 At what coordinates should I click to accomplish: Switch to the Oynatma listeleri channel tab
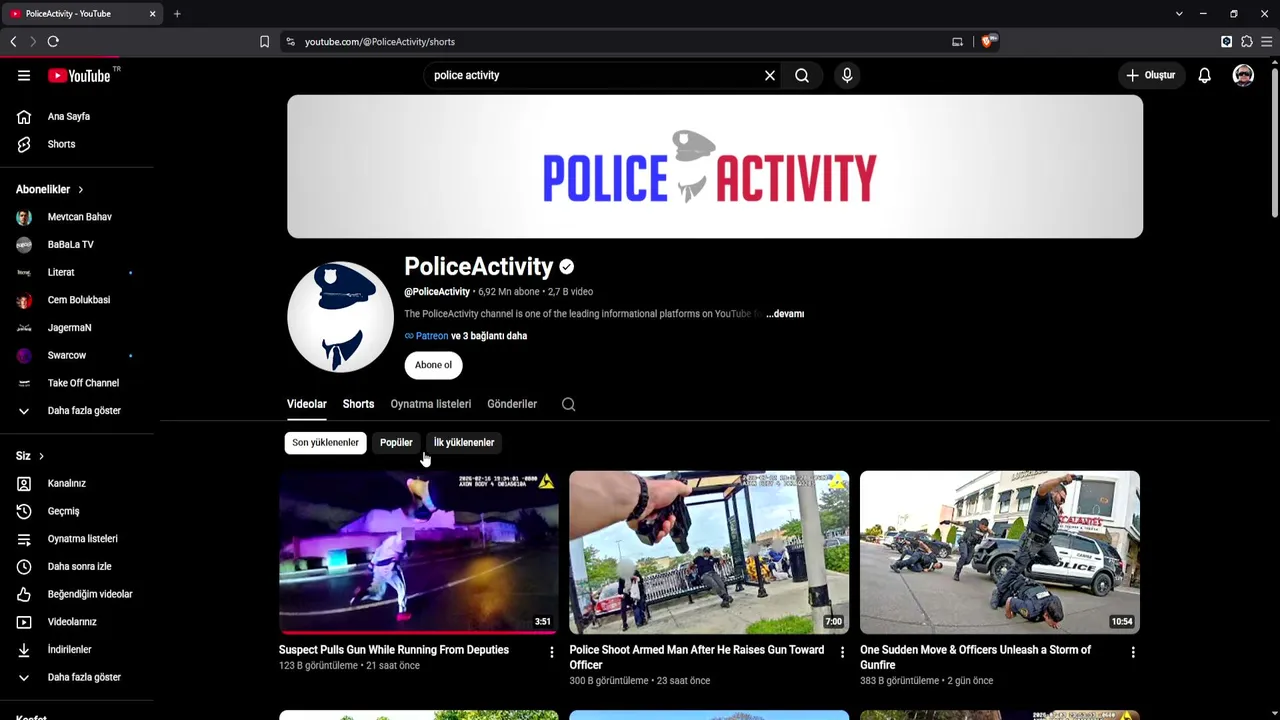click(x=431, y=404)
